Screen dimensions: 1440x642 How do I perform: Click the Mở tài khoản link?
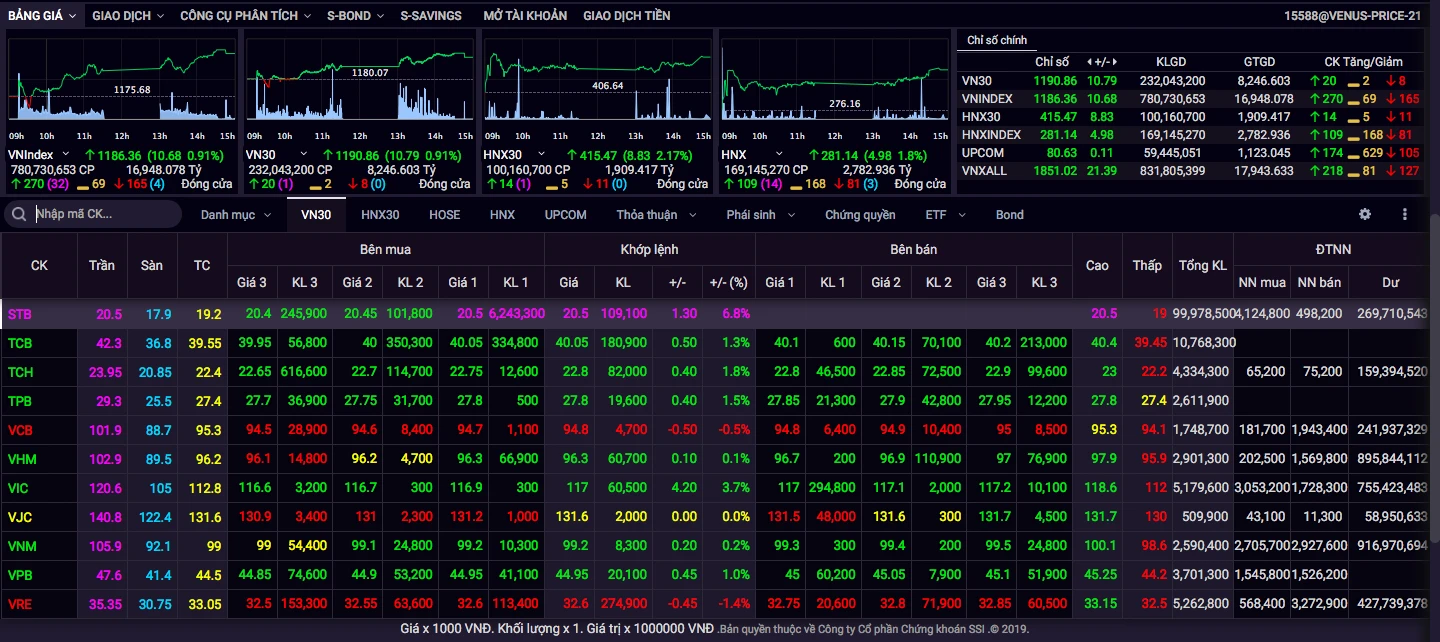[524, 16]
